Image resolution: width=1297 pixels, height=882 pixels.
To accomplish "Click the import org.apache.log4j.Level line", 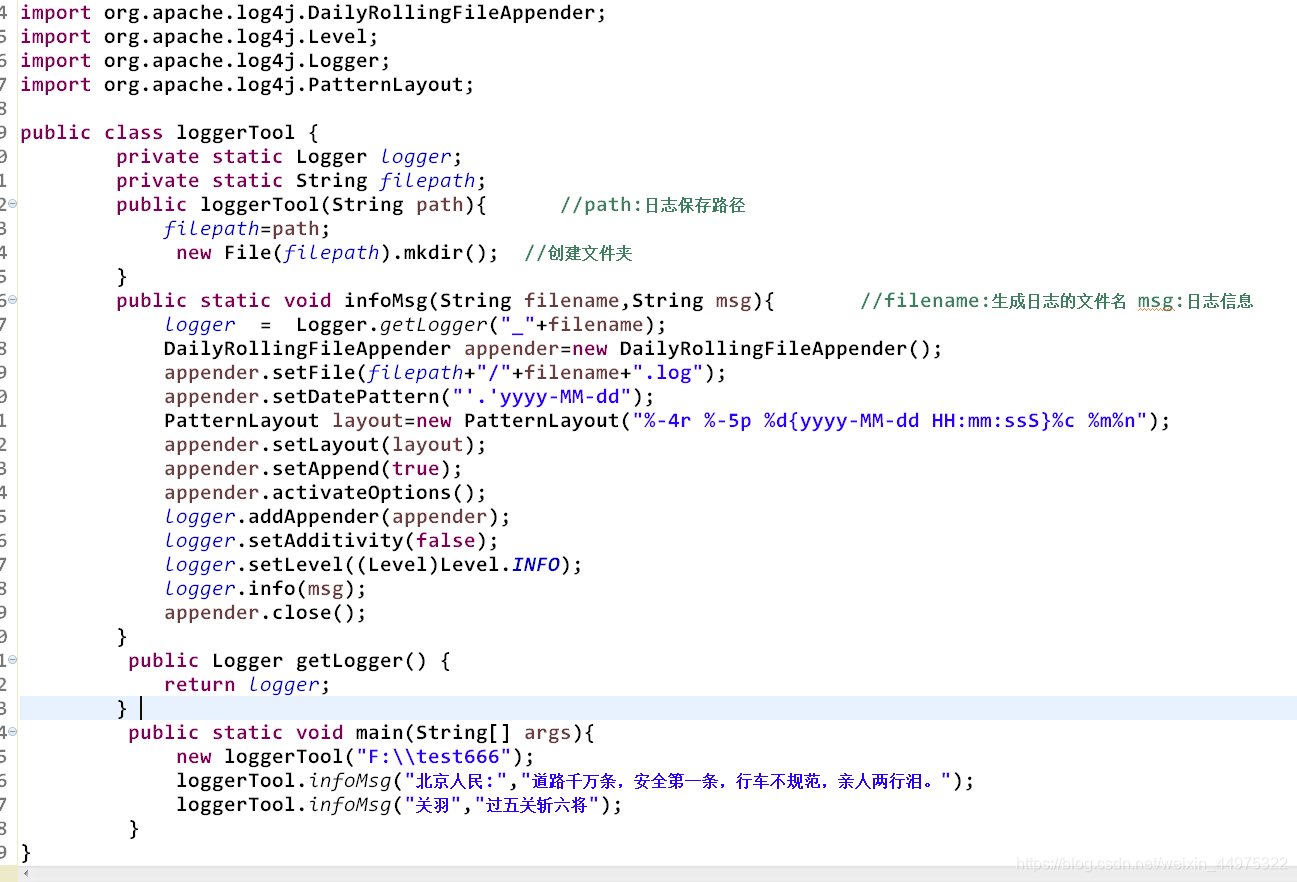I will (200, 37).
